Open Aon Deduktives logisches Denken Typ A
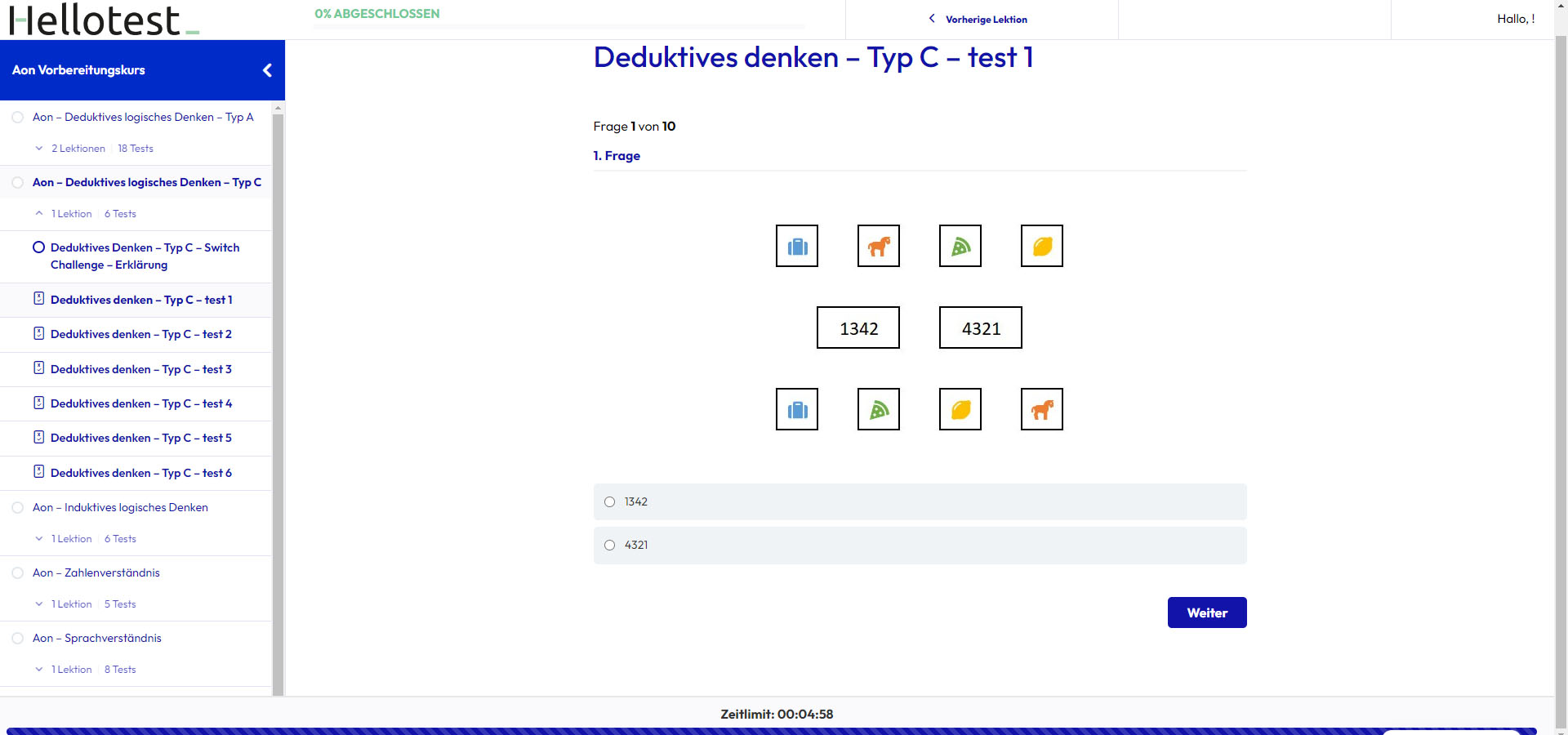Viewport: 1568px width, 735px height. pyautogui.click(x=143, y=118)
